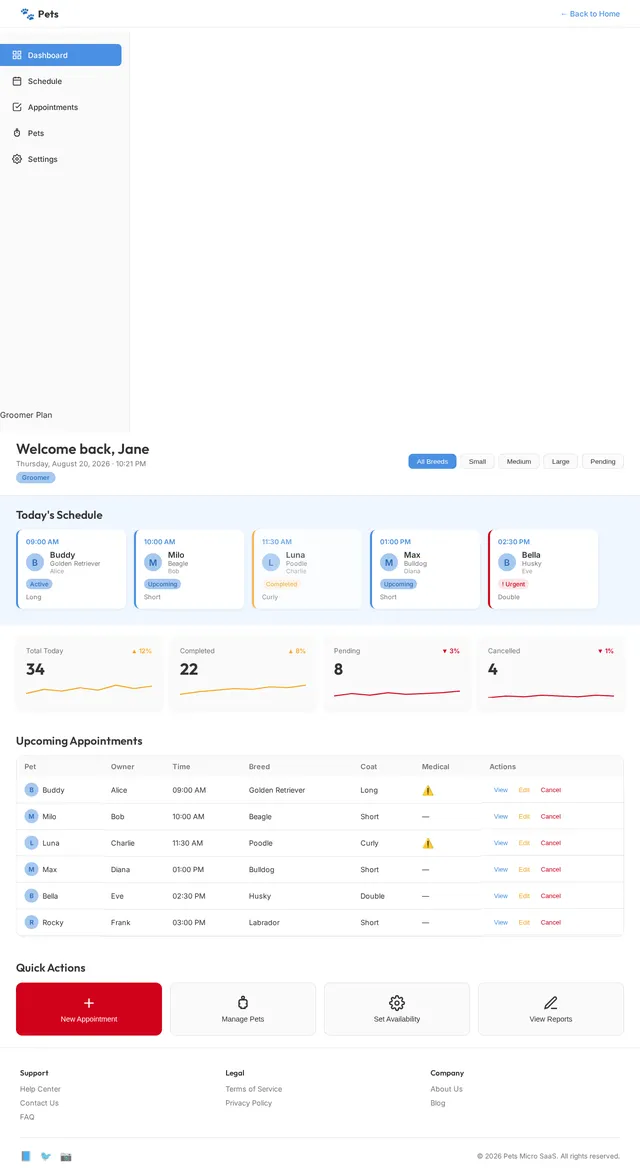Click the Back to Home link
The height and width of the screenshot is (1174, 640).
point(590,13)
